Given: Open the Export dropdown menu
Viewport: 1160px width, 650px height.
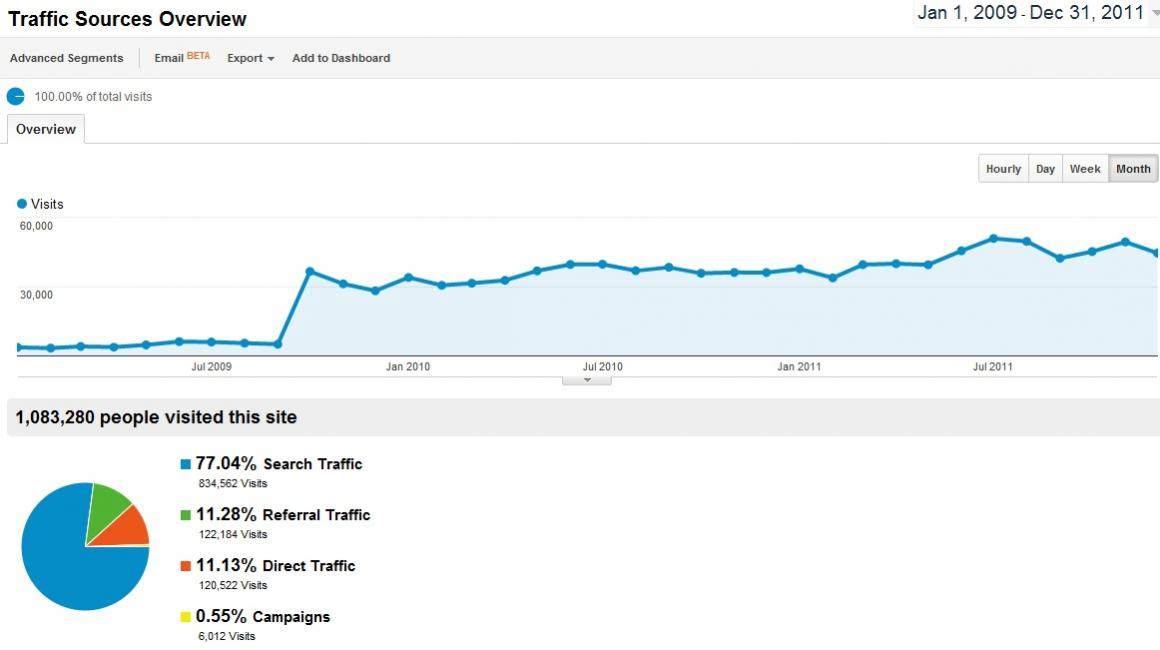Looking at the screenshot, I should tap(251, 58).
